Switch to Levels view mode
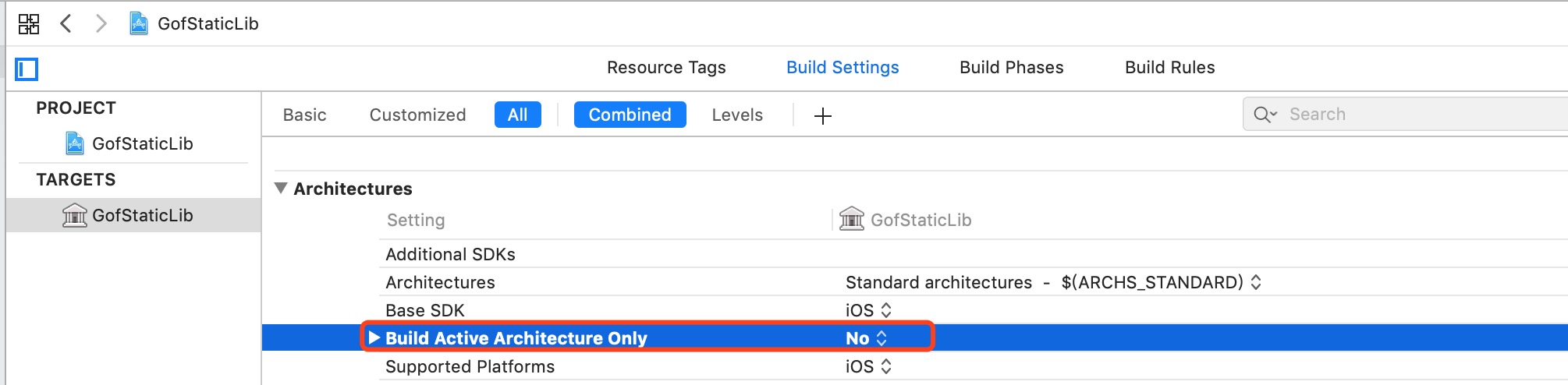 [737, 115]
